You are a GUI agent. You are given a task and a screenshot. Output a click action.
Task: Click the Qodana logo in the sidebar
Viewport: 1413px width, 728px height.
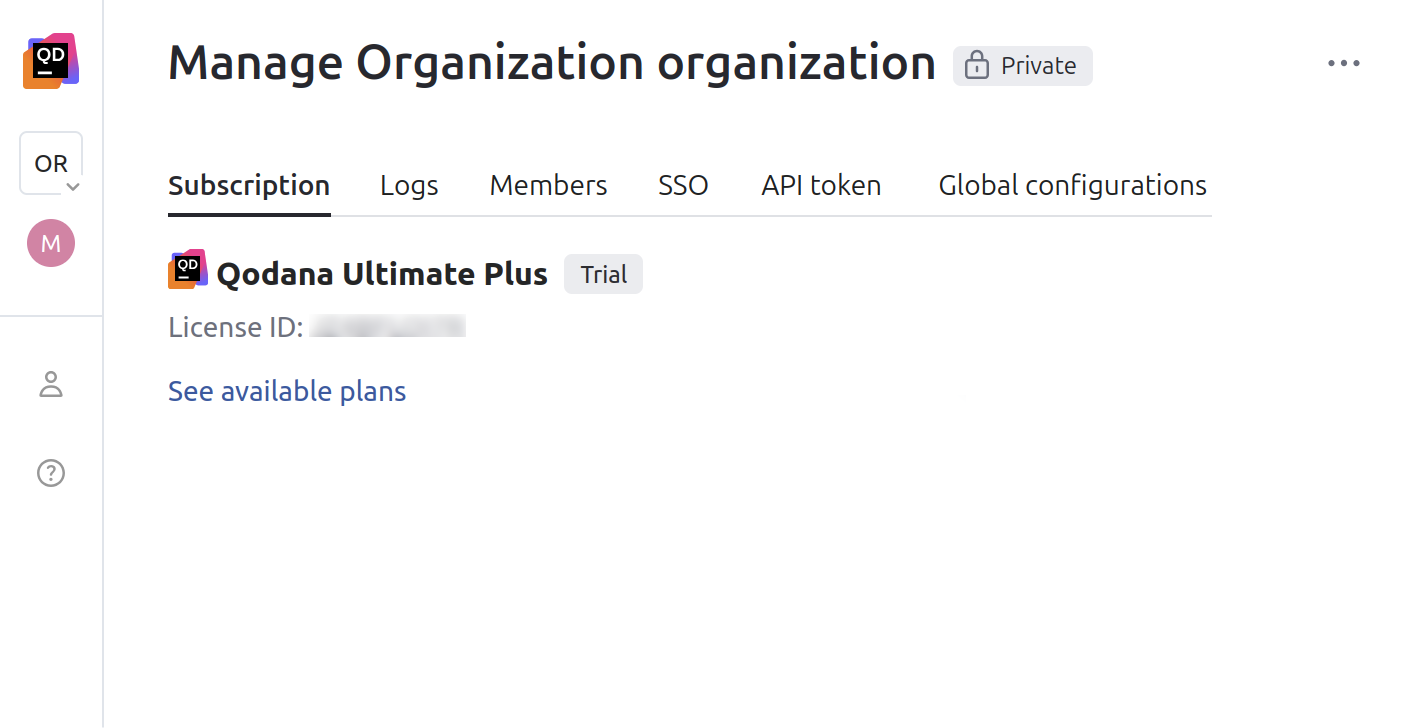pos(51,61)
